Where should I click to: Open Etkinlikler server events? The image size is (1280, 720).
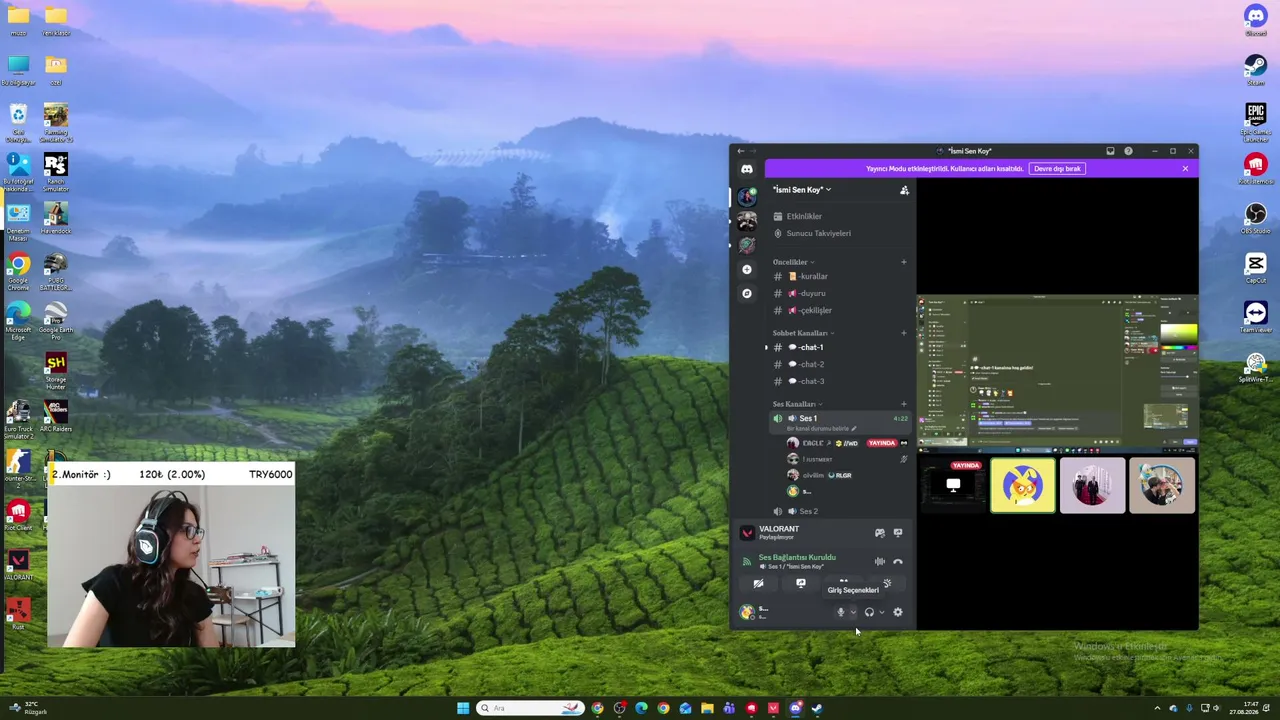pos(840,216)
